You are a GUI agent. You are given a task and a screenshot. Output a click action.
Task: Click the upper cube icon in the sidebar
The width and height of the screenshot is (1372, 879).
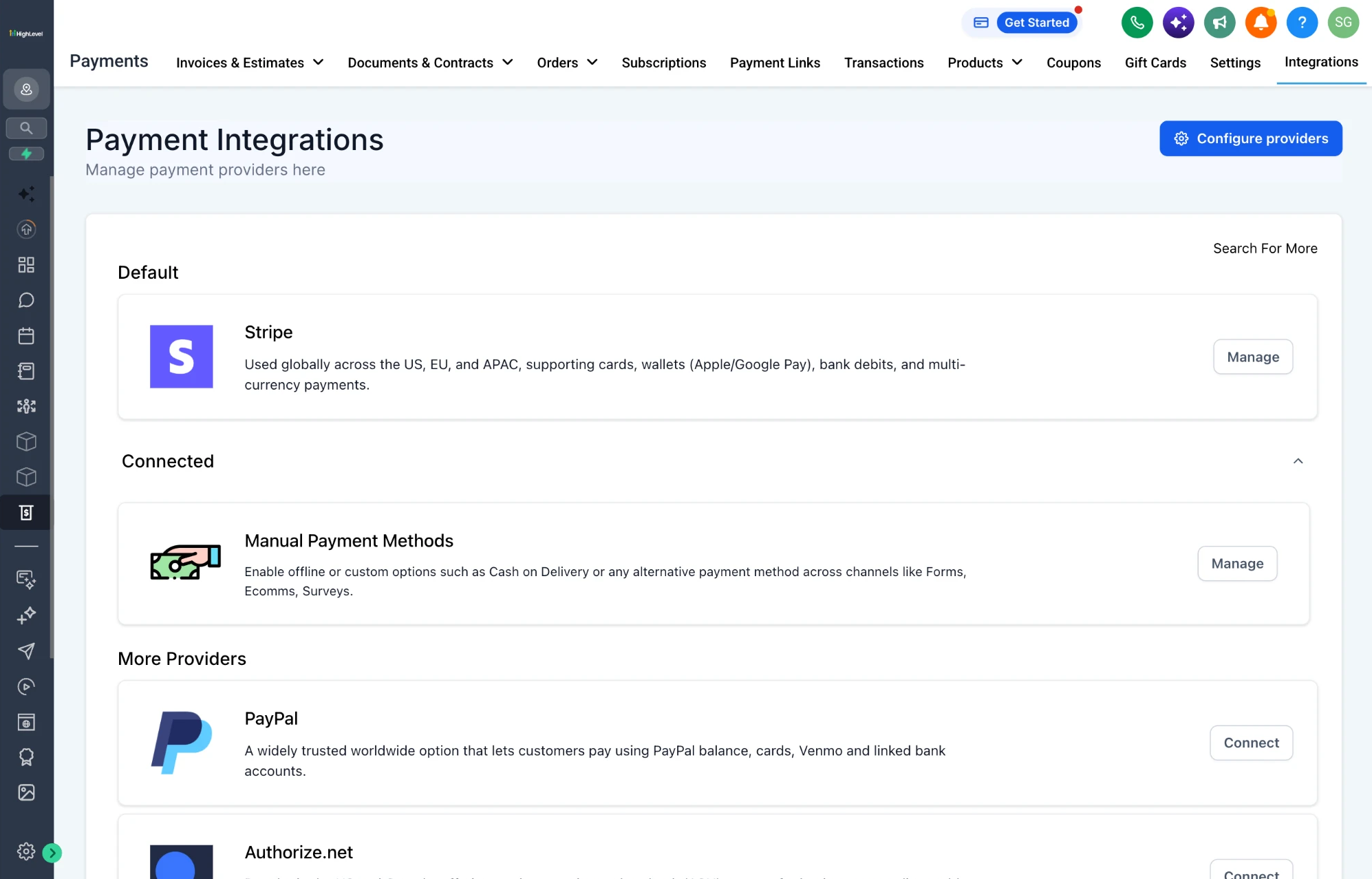click(26, 442)
